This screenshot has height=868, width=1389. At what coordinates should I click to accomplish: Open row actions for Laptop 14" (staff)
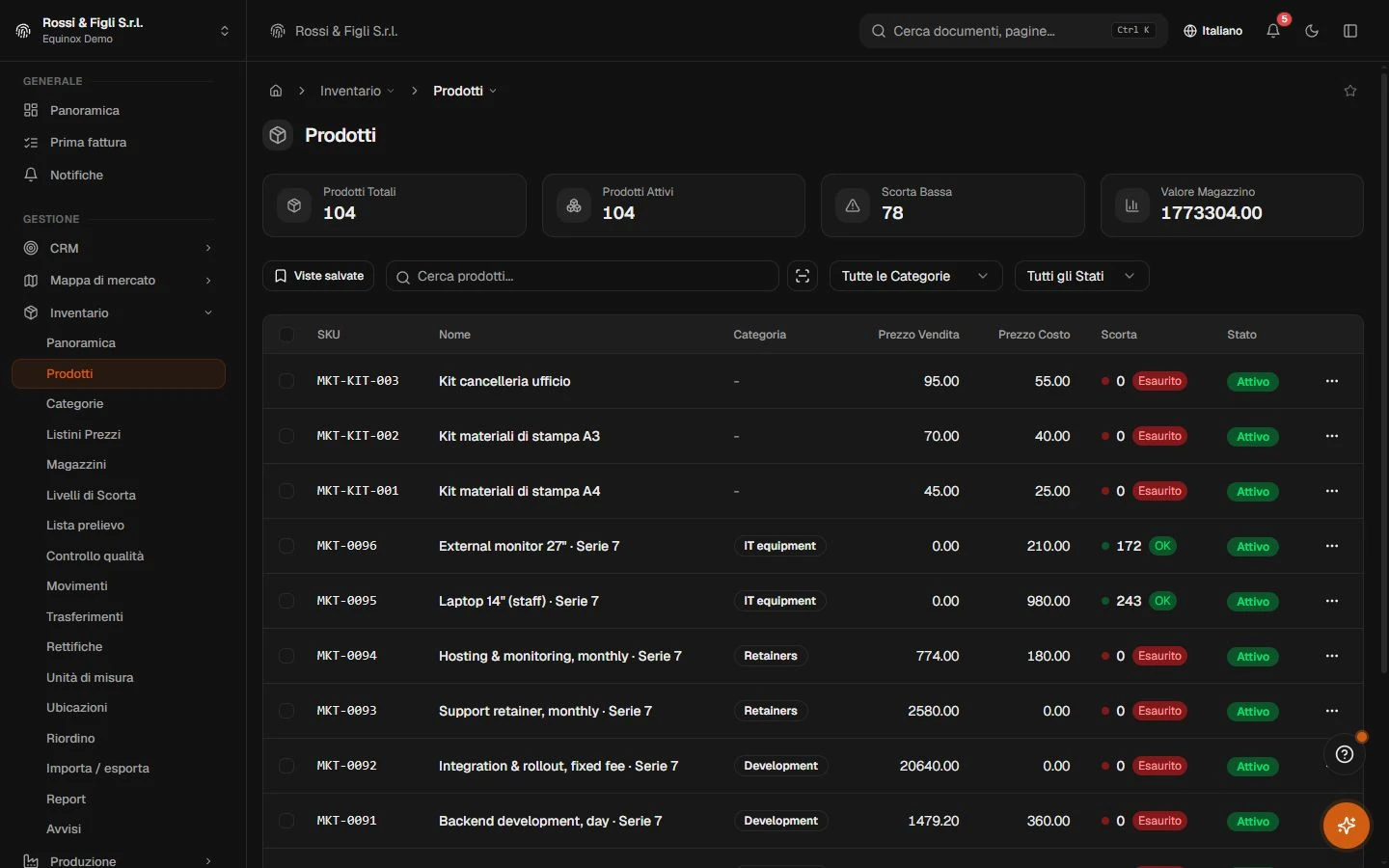point(1332,601)
